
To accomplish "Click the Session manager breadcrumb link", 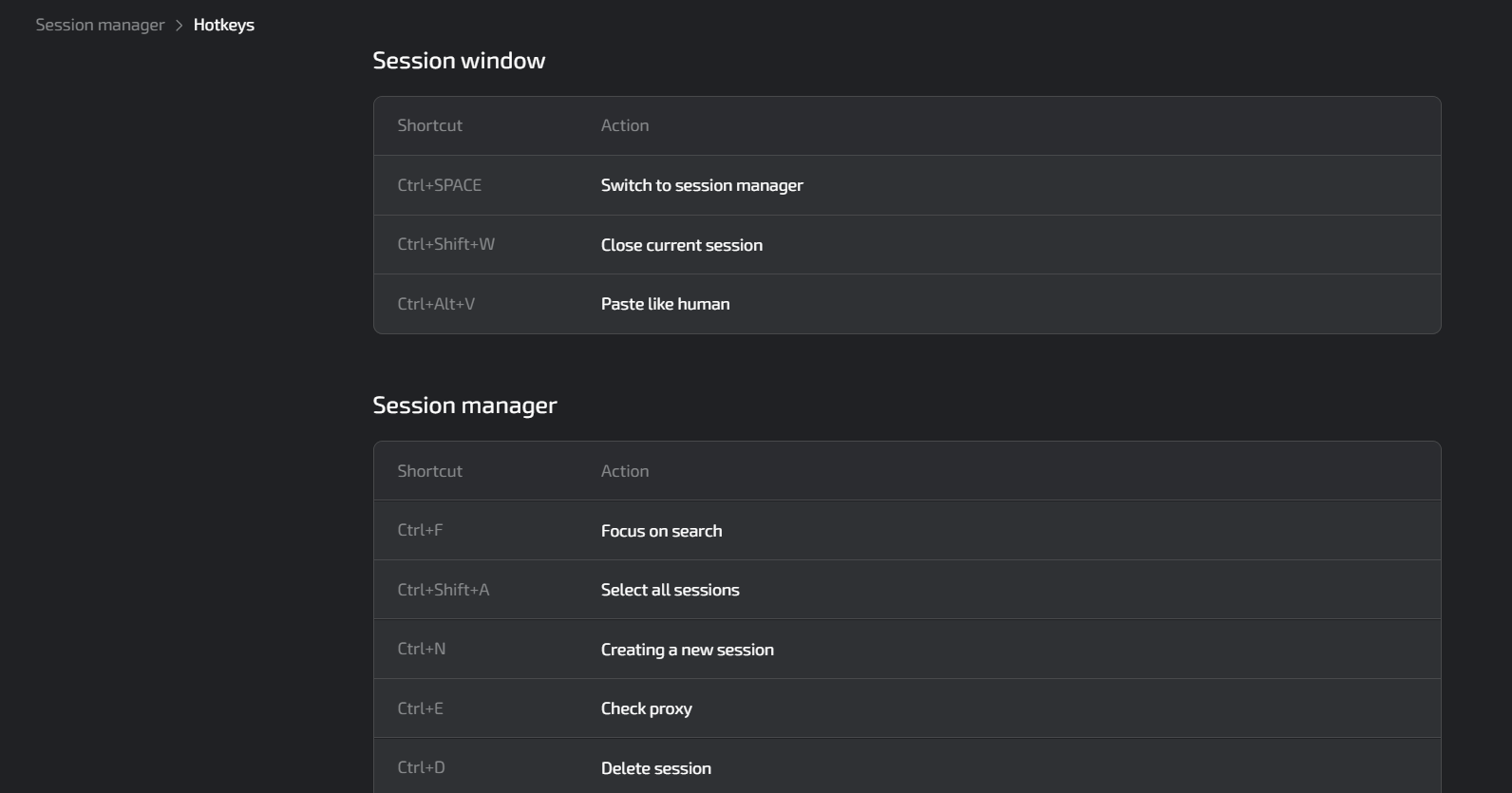I will point(99,24).
